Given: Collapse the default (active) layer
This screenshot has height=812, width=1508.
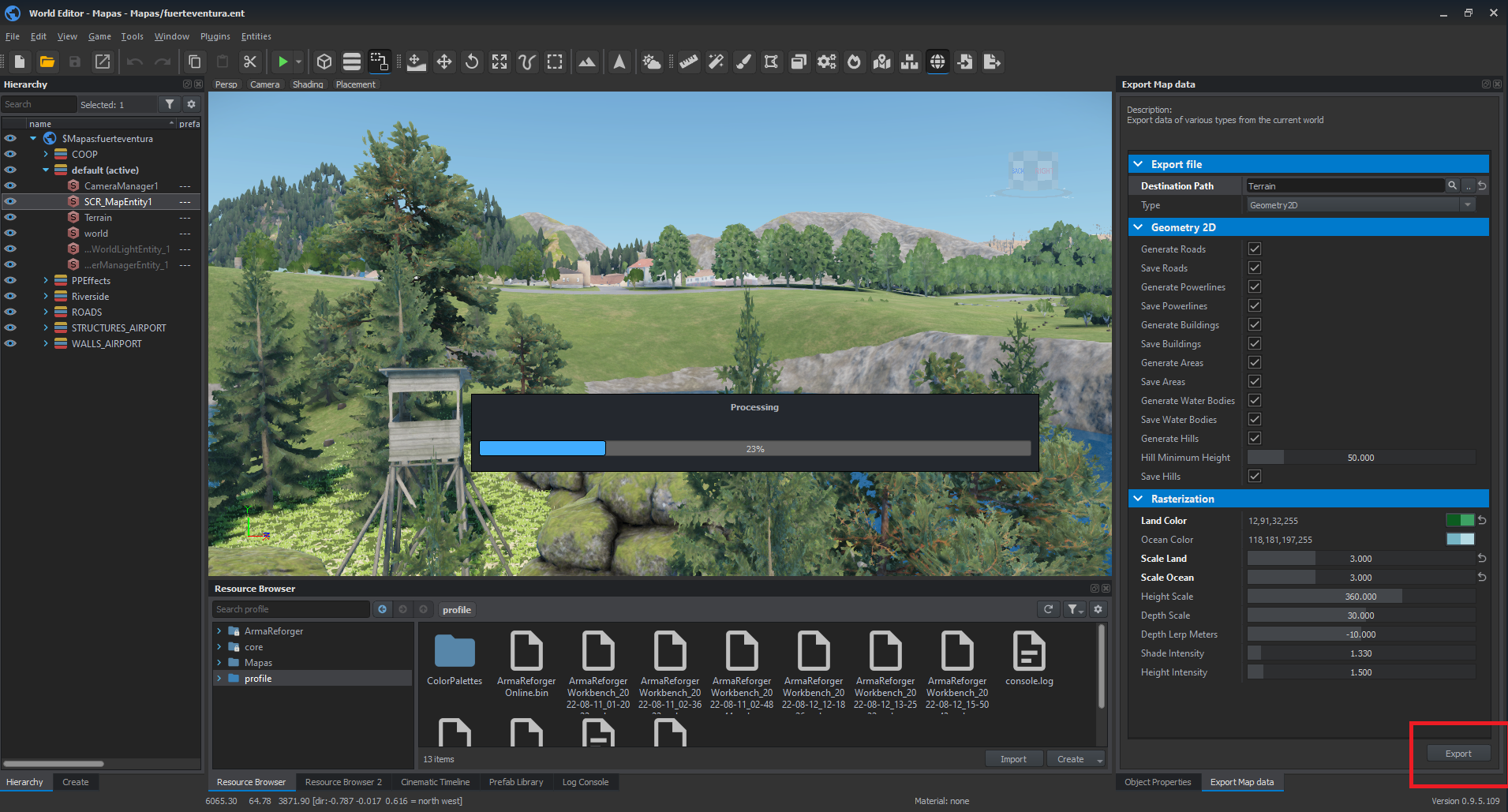Looking at the screenshot, I should [46, 170].
